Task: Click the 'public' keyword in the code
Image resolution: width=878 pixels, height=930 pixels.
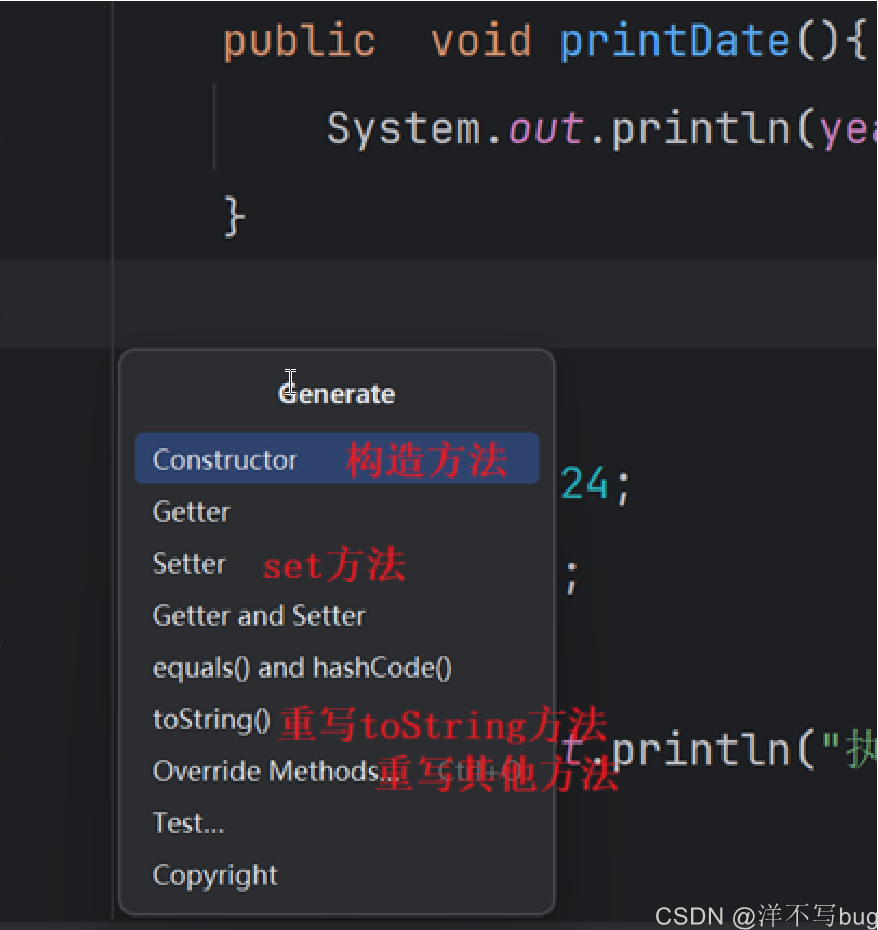Action: click(x=300, y=43)
